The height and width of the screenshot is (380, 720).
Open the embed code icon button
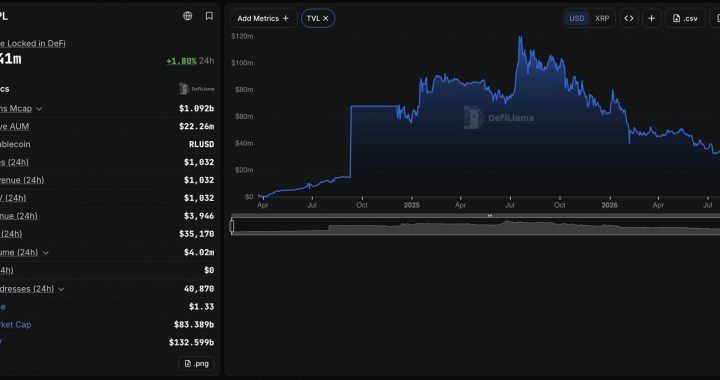click(x=629, y=18)
